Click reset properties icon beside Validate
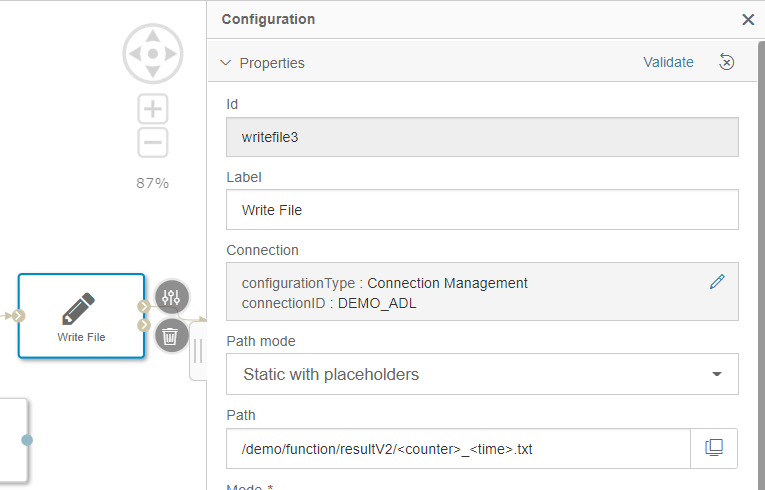 [x=727, y=62]
